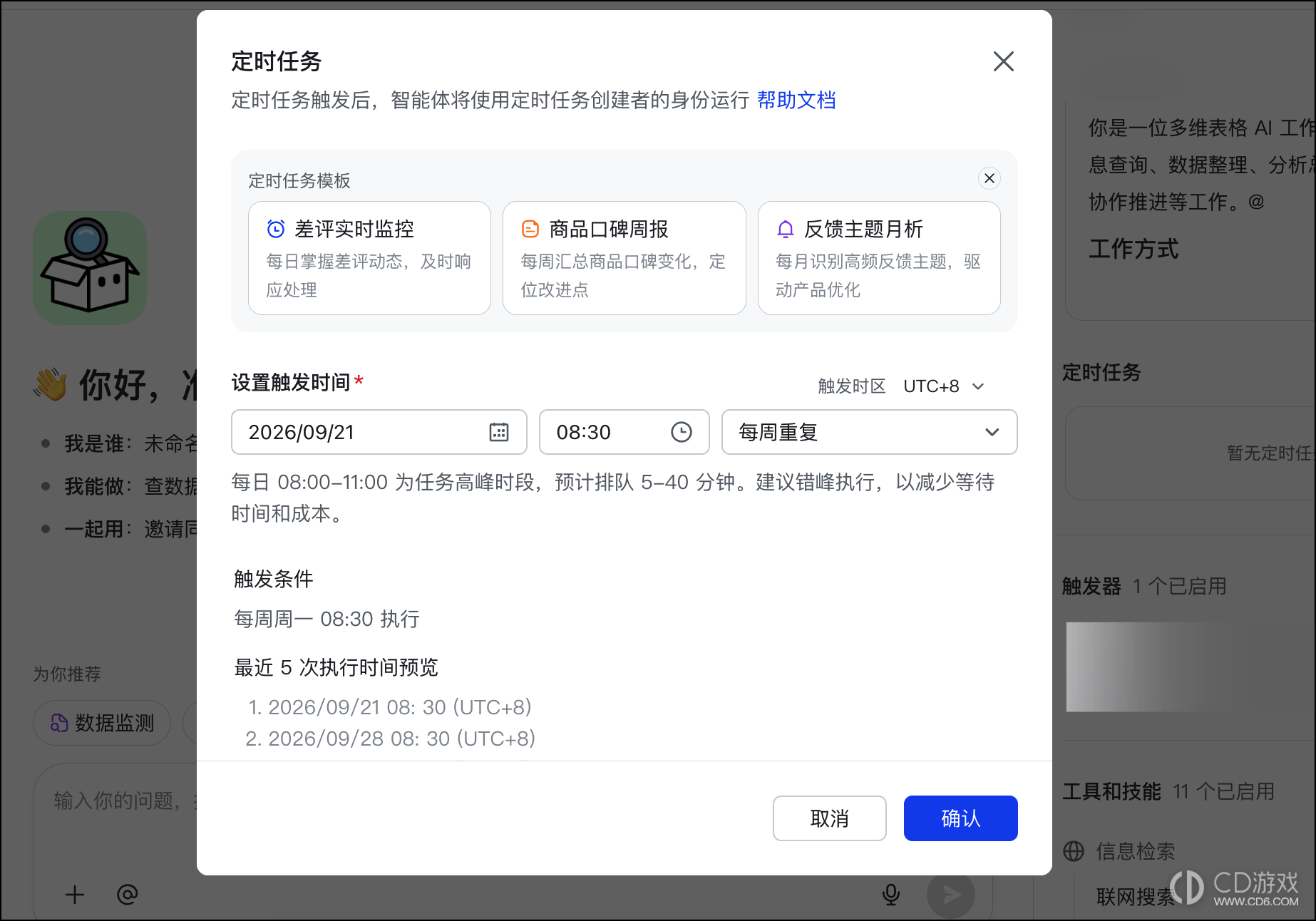This screenshot has width=1316, height=921.
Task: Select the 反馈主题月析 template card
Action: tap(879, 258)
